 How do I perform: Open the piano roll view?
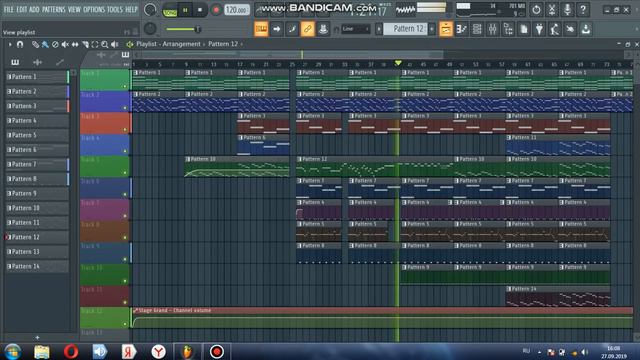pyautogui.click(x=462, y=29)
